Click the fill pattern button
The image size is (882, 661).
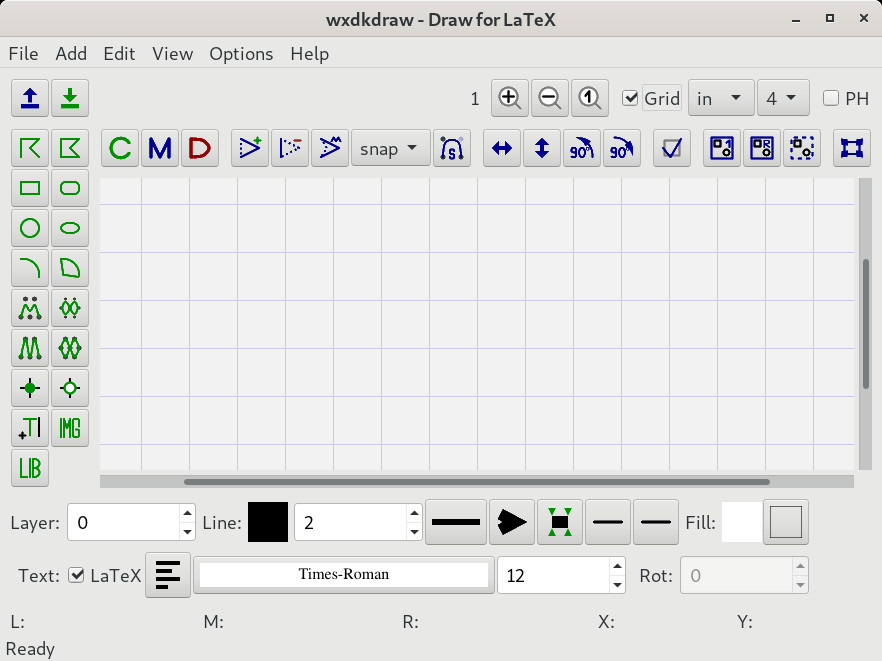tap(786, 522)
